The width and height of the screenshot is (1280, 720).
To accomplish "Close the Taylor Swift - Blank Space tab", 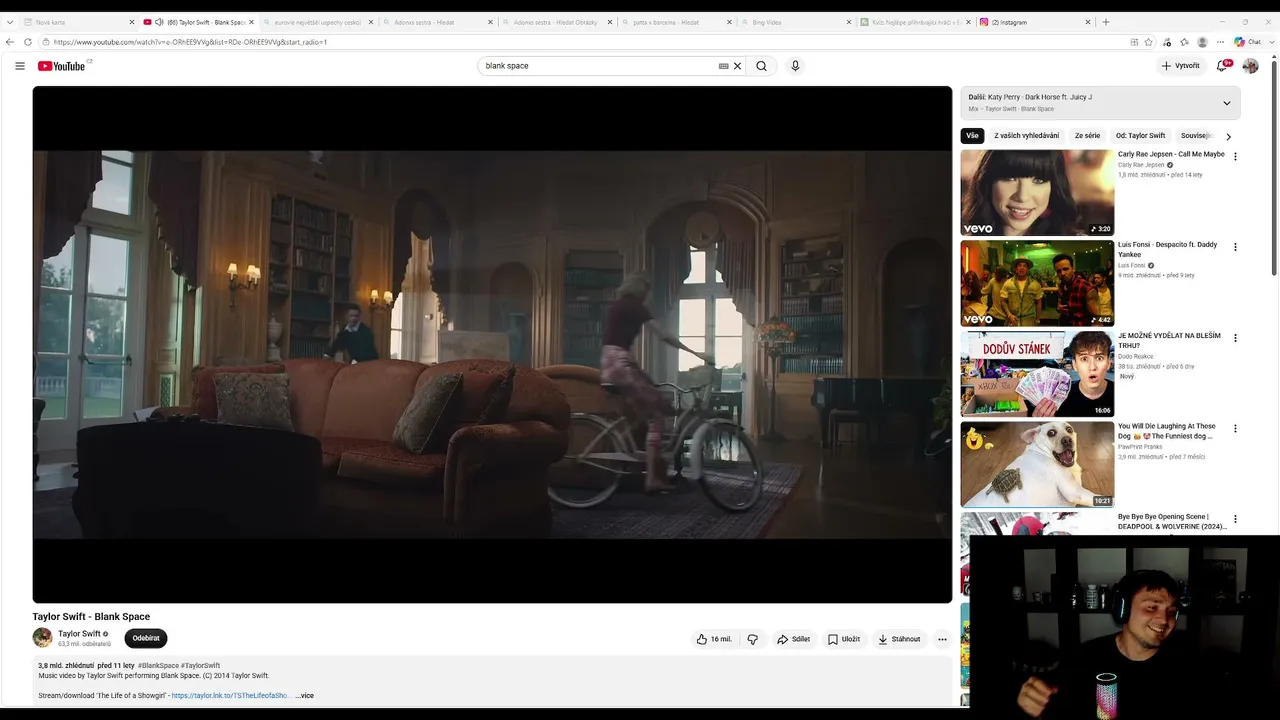I will [251, 22].
